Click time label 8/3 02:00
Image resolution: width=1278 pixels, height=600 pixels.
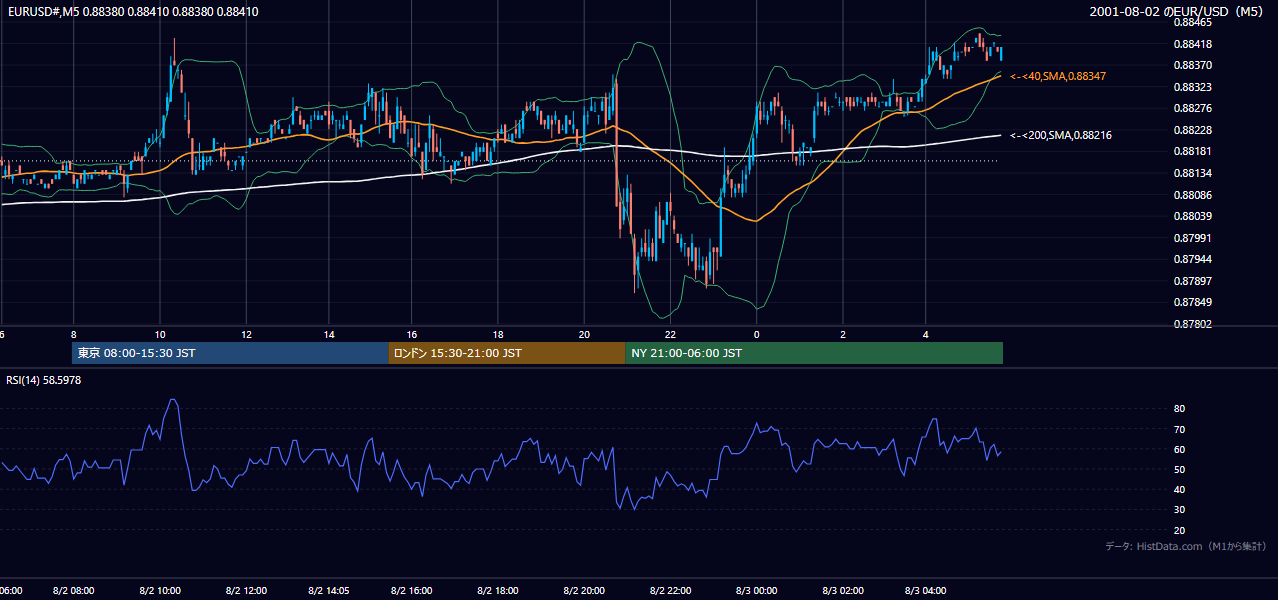pyautogui.click(x=842, y=590)
